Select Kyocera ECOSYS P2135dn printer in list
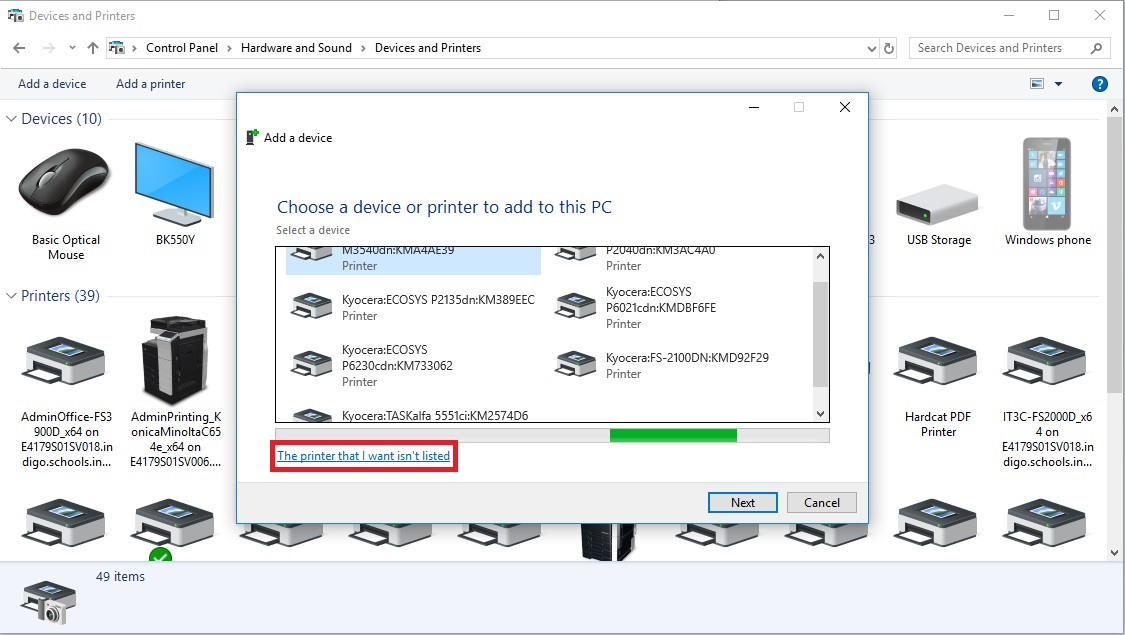Viewport: 1125px width, 635px height. pos(413,307)
